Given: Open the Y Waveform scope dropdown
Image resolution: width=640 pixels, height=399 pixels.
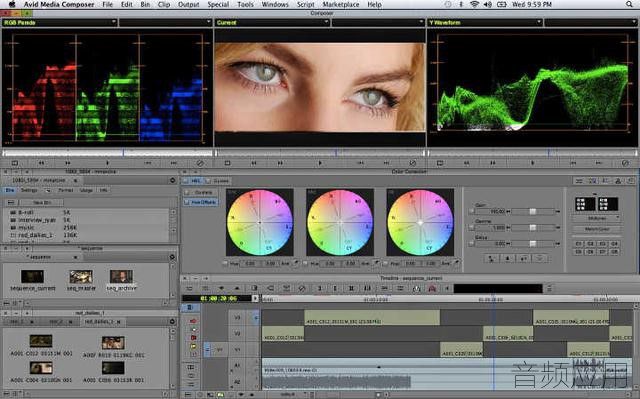Looking at the screenshot, I should (485, 22).
